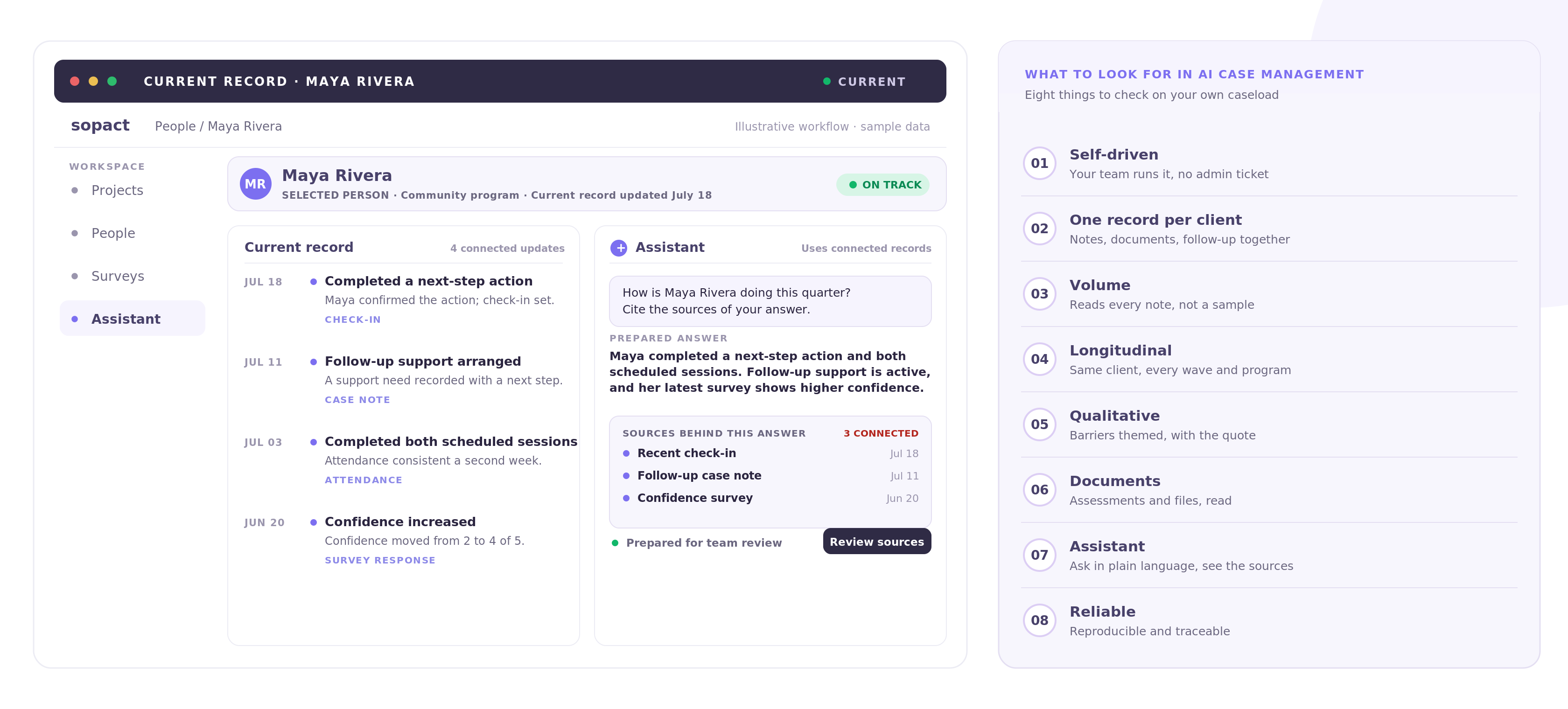Open the CHECK-IN tag link

(352, 320)
